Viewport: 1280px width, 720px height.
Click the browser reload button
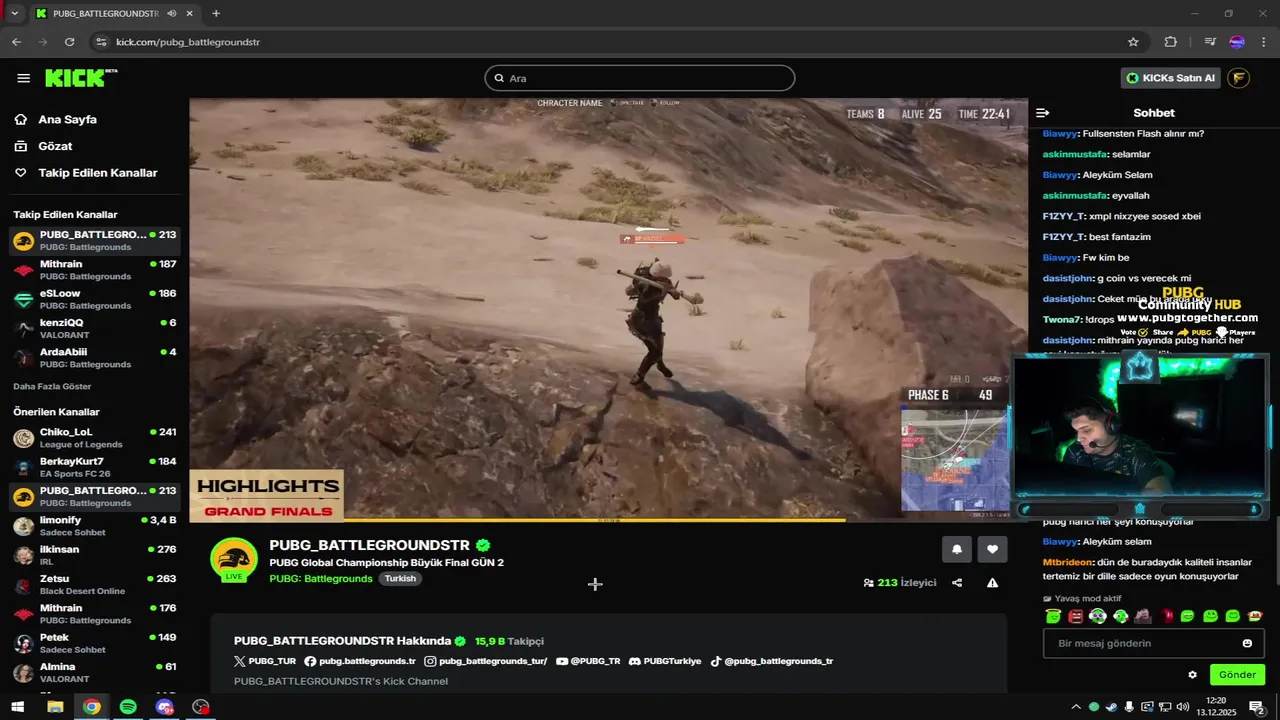[x=69, y=42]
